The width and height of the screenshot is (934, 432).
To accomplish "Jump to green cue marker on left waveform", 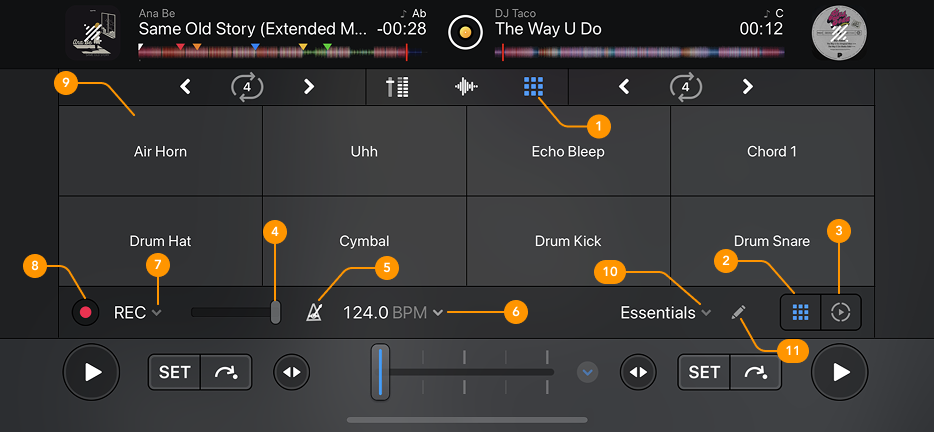I will [x=327, y=46].
